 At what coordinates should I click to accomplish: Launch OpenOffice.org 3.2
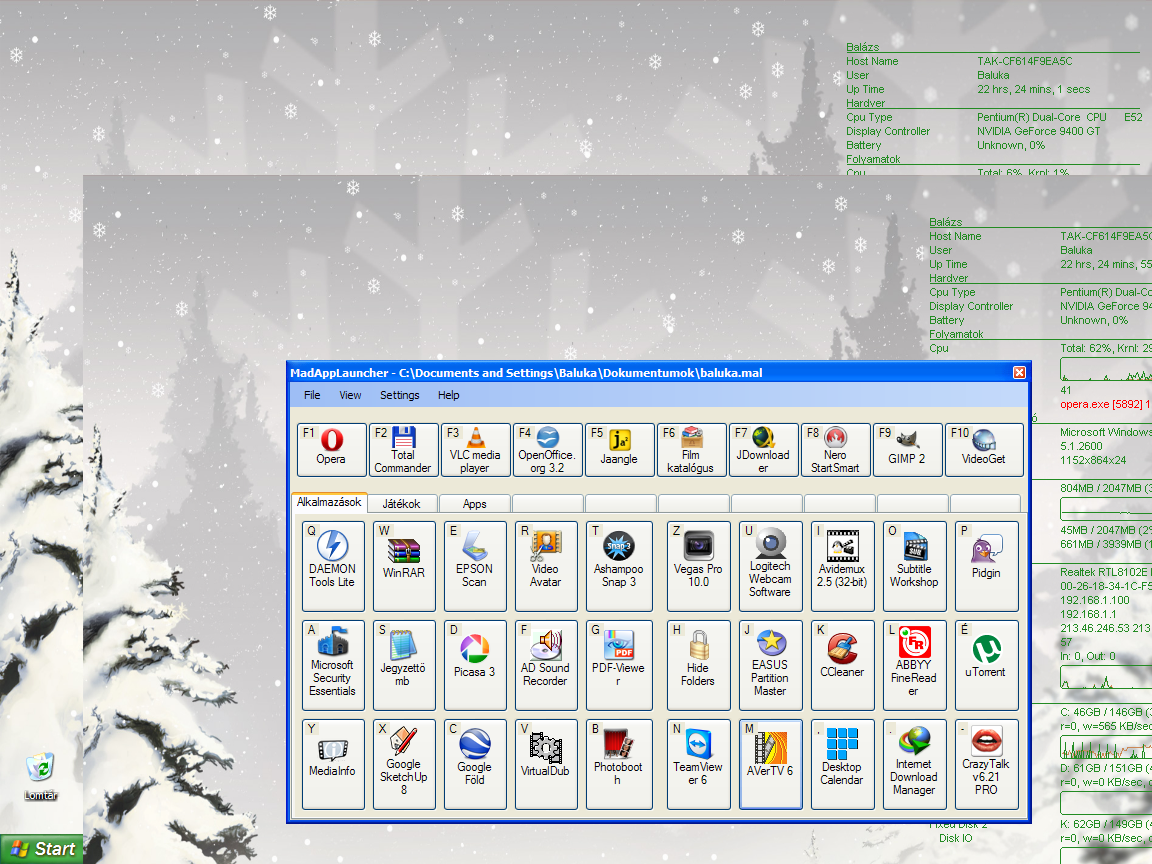(547, 450)
